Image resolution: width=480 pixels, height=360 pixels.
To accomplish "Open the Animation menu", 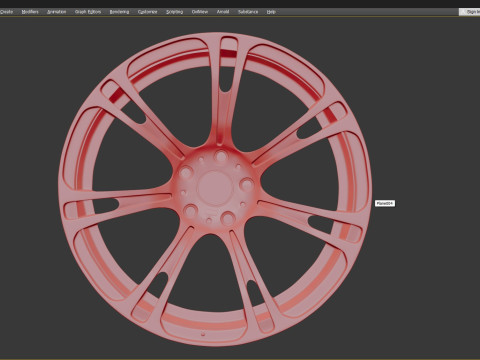I will click(x=56, y=12).
